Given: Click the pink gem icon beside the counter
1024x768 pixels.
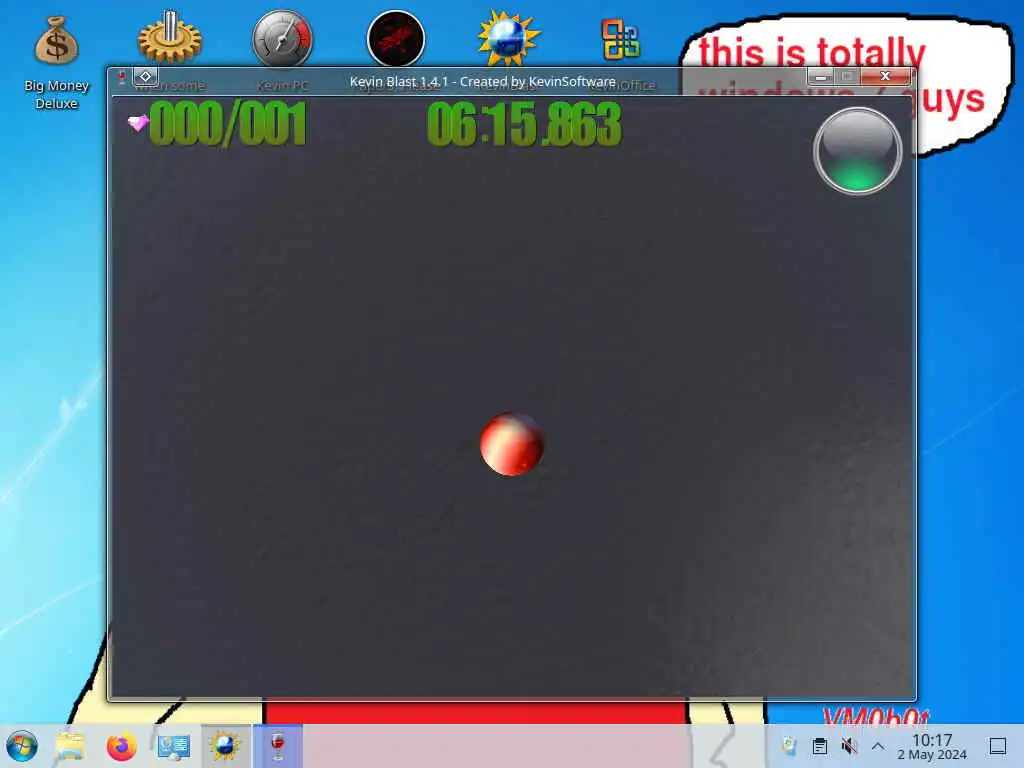Looking at the screenshot, I should pos(138,122).
